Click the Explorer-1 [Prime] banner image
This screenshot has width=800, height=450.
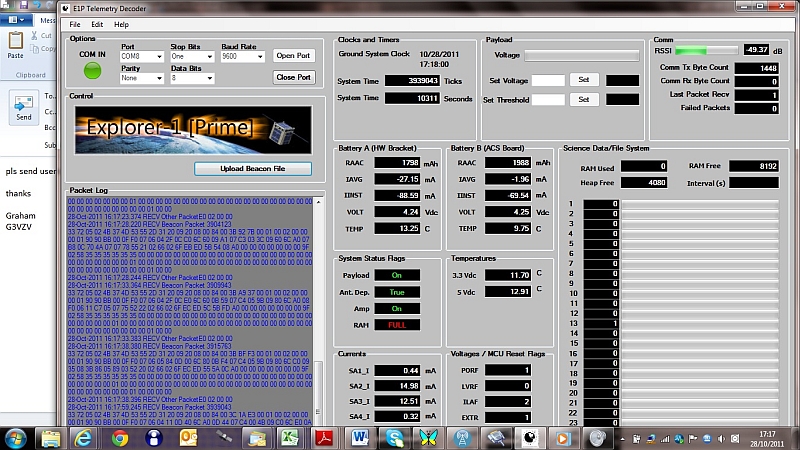(193, 130)
